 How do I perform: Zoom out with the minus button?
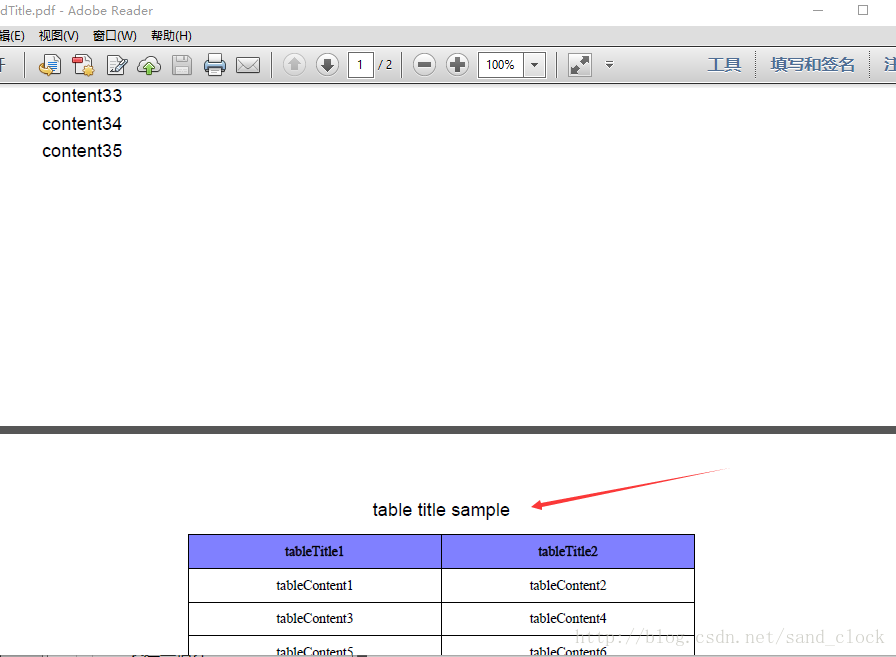425,65
